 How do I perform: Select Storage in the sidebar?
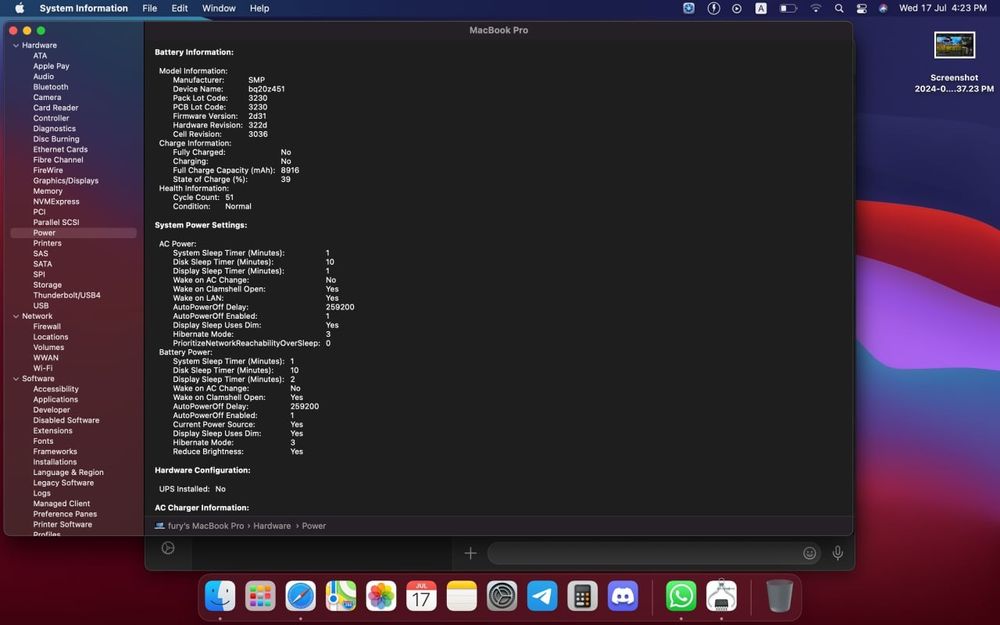tap(47, 285)
